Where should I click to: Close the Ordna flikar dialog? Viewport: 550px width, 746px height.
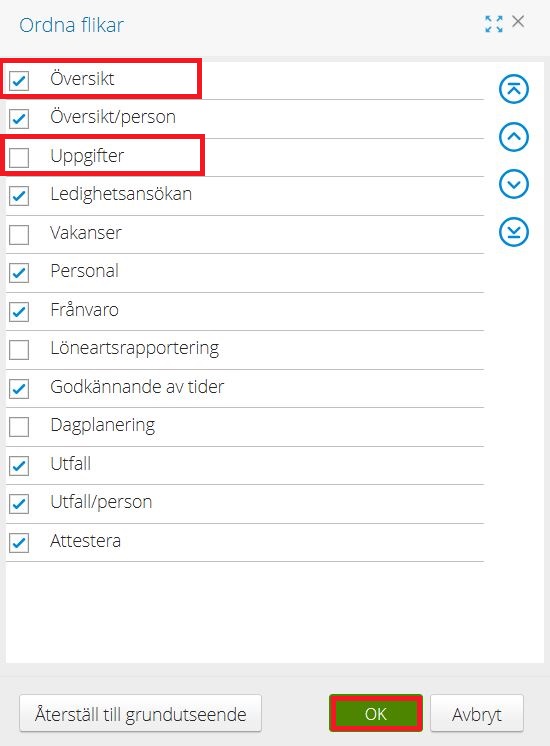click(518, 21)
